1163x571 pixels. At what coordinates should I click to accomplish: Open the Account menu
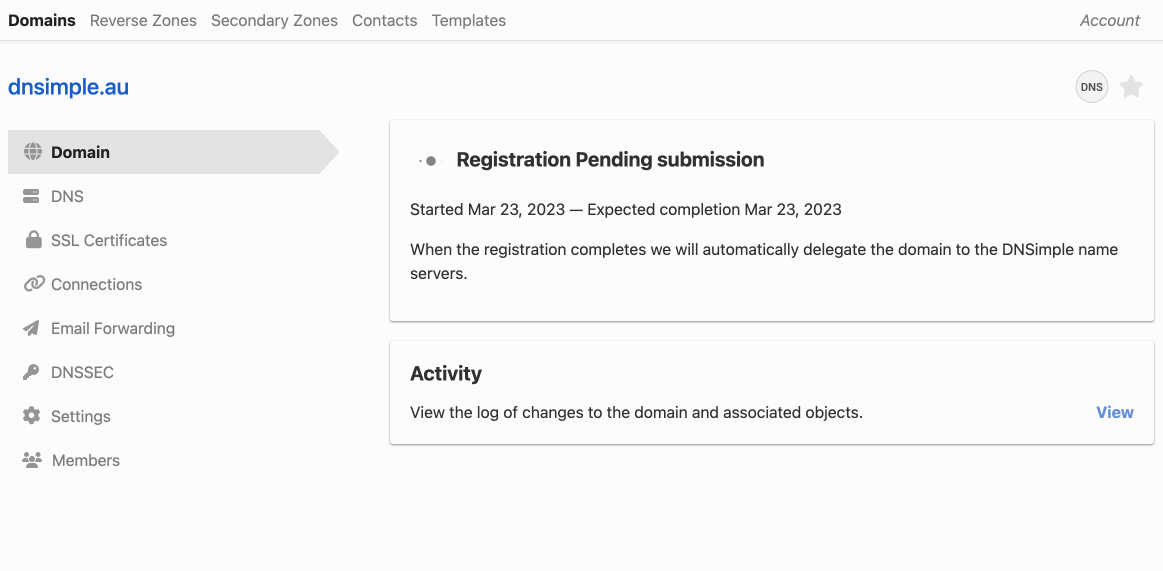tap(1109, 20)
